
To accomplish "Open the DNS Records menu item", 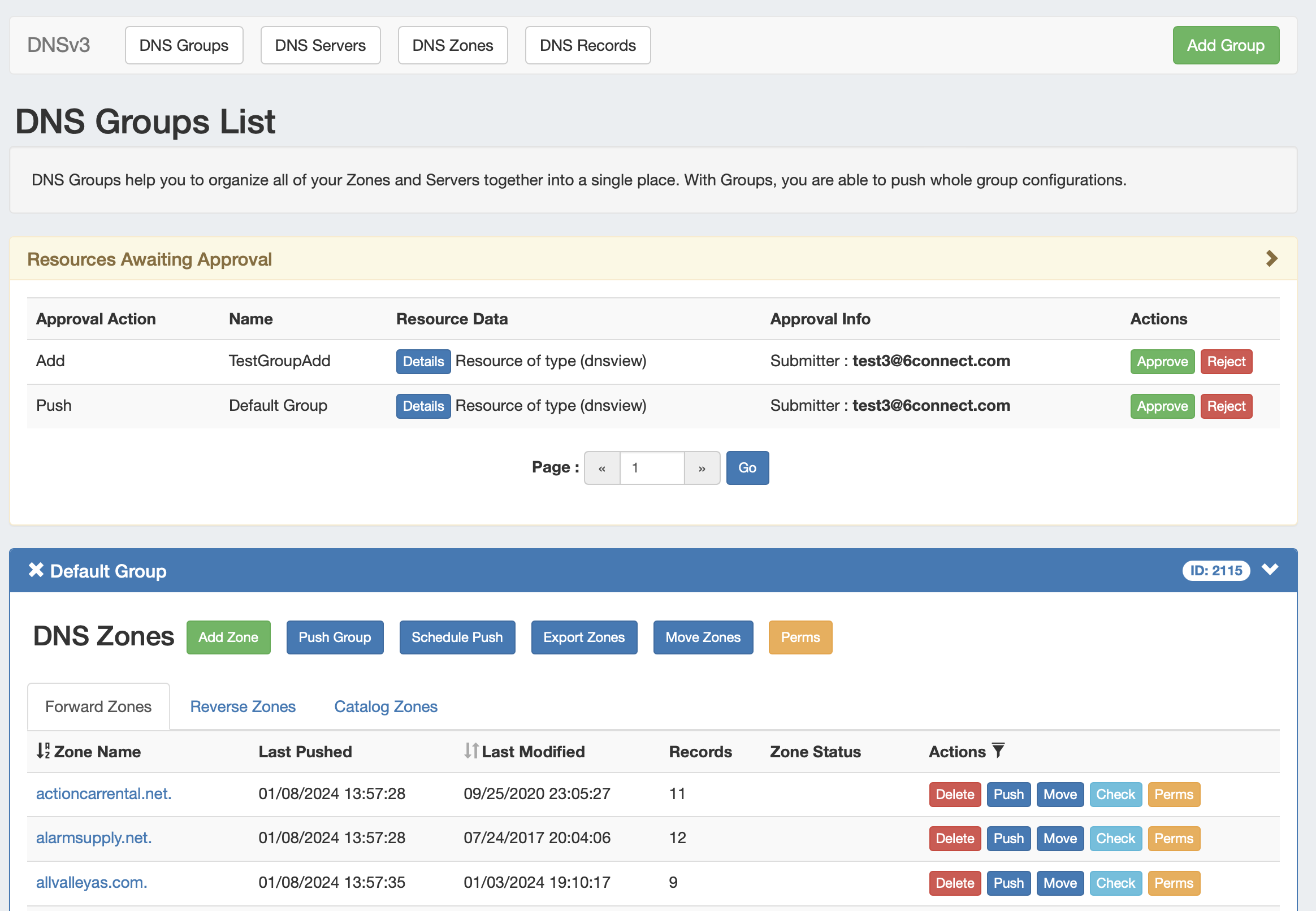I will click(x=587, y=45).
